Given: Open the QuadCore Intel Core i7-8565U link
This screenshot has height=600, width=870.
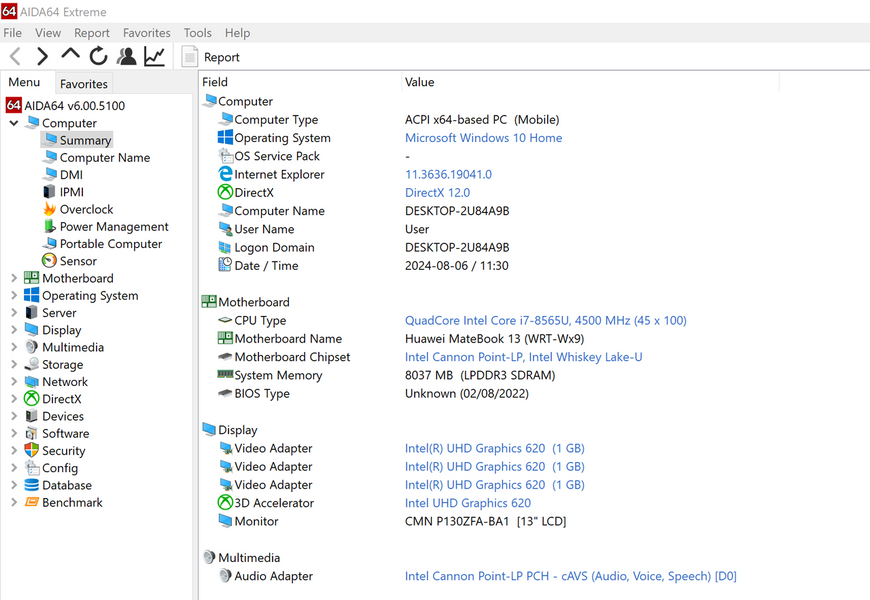Looking at the screenshot, I should coord(545,320).
